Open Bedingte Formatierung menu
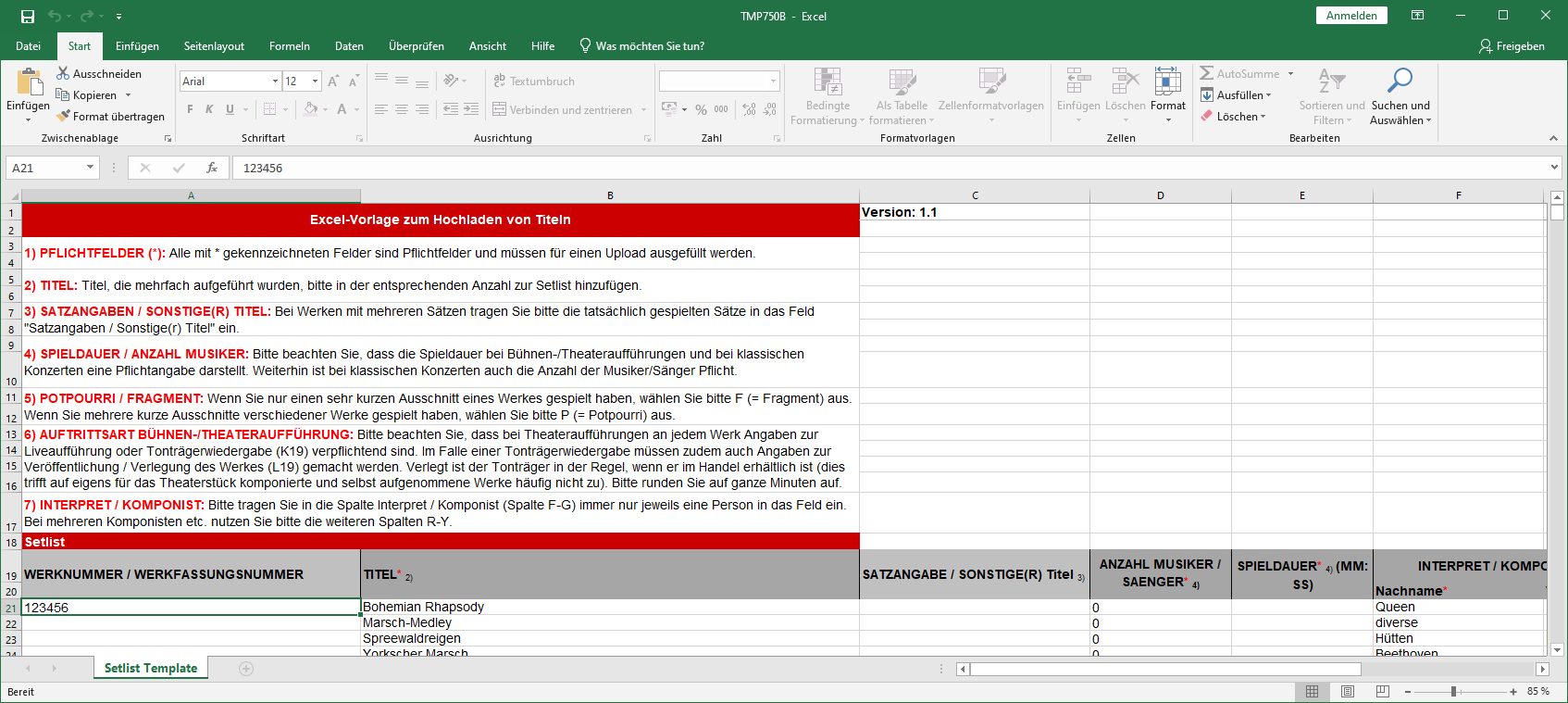This screenshot has height=703, width=1568. [828, 96]
